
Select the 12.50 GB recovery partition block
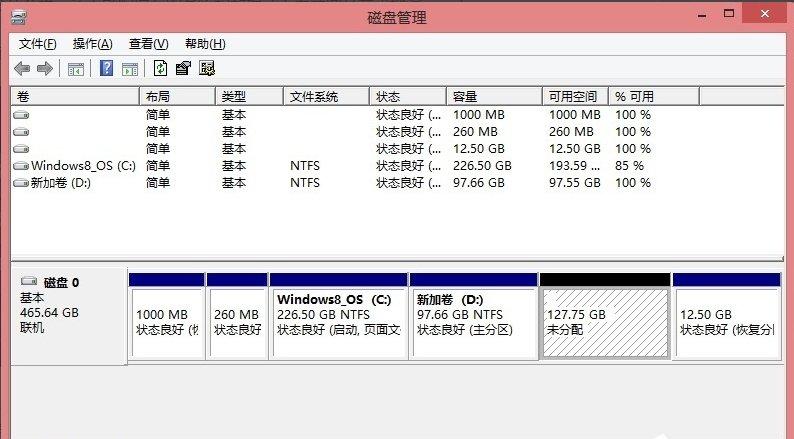pyautogui.click(x=727, y=316)
